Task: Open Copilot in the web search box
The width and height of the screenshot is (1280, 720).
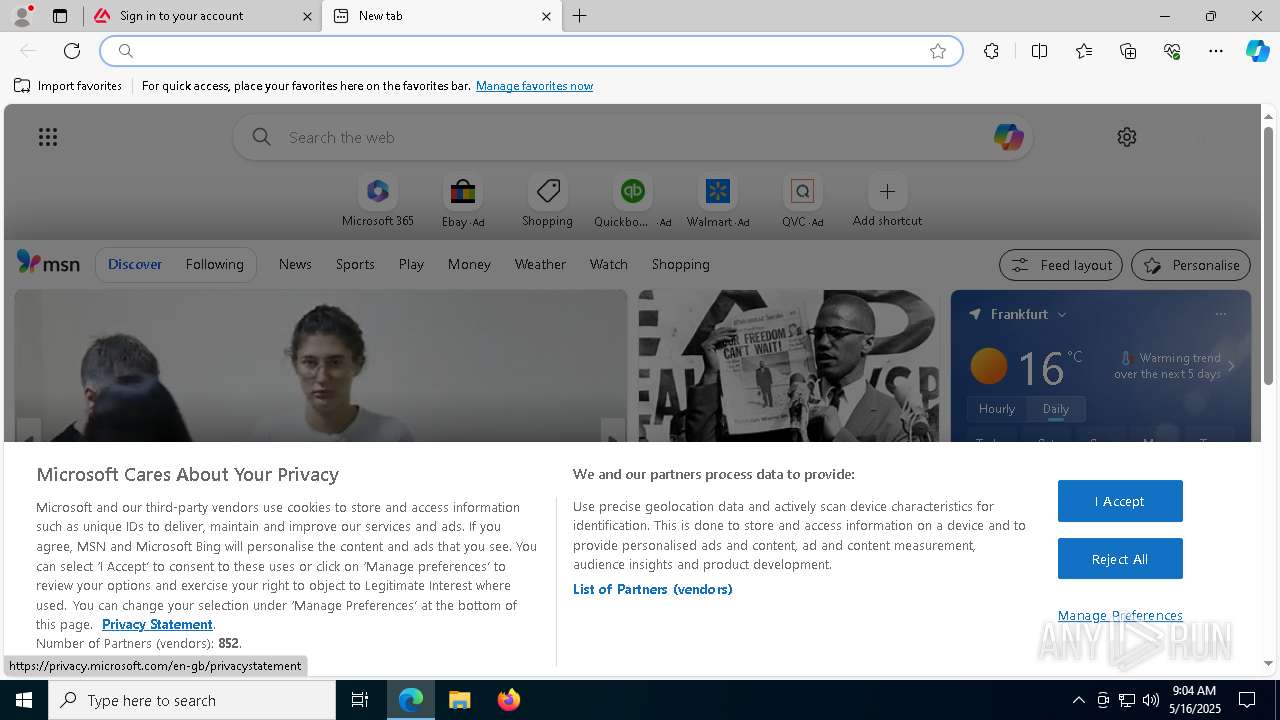Action: click(x=1008, y=137)
